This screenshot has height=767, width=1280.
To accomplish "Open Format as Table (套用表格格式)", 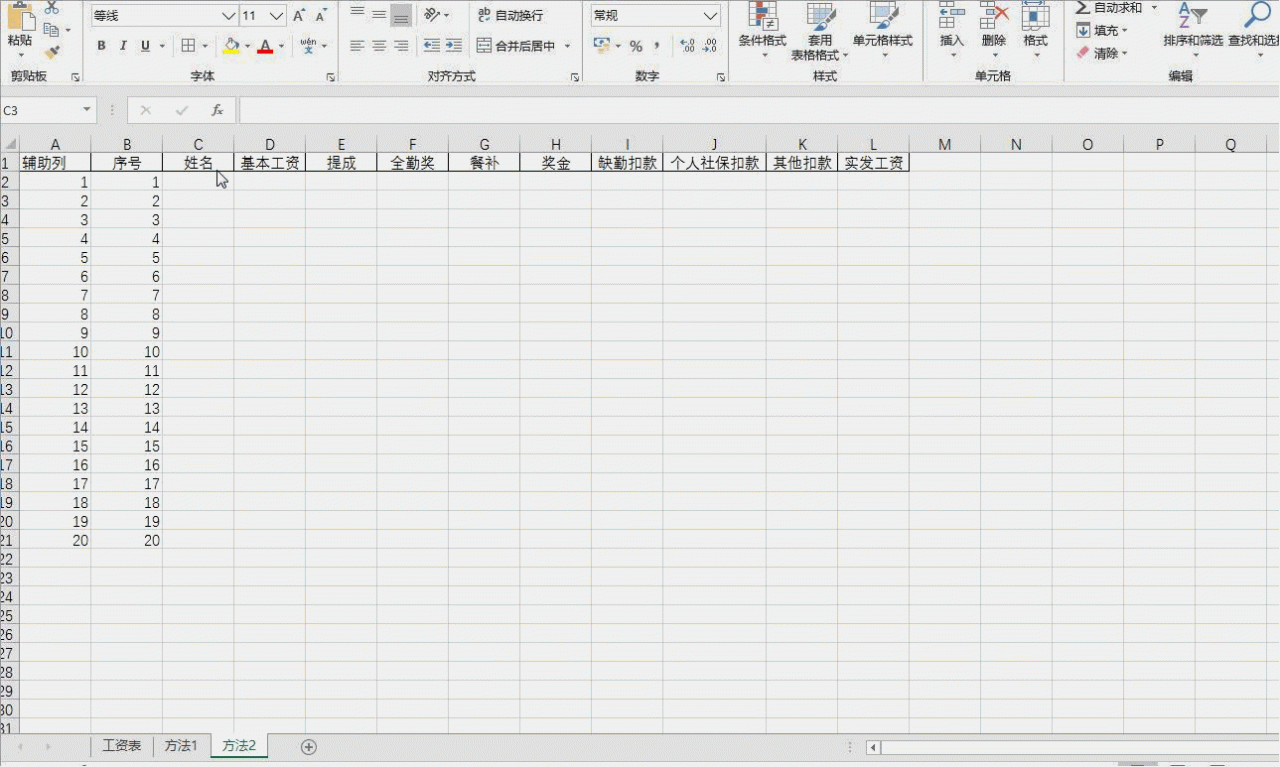I will click(819, 30).
